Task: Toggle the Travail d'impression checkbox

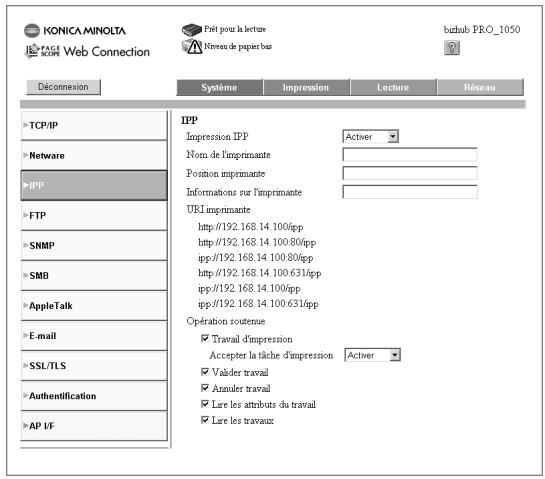Action: point(205,339)
